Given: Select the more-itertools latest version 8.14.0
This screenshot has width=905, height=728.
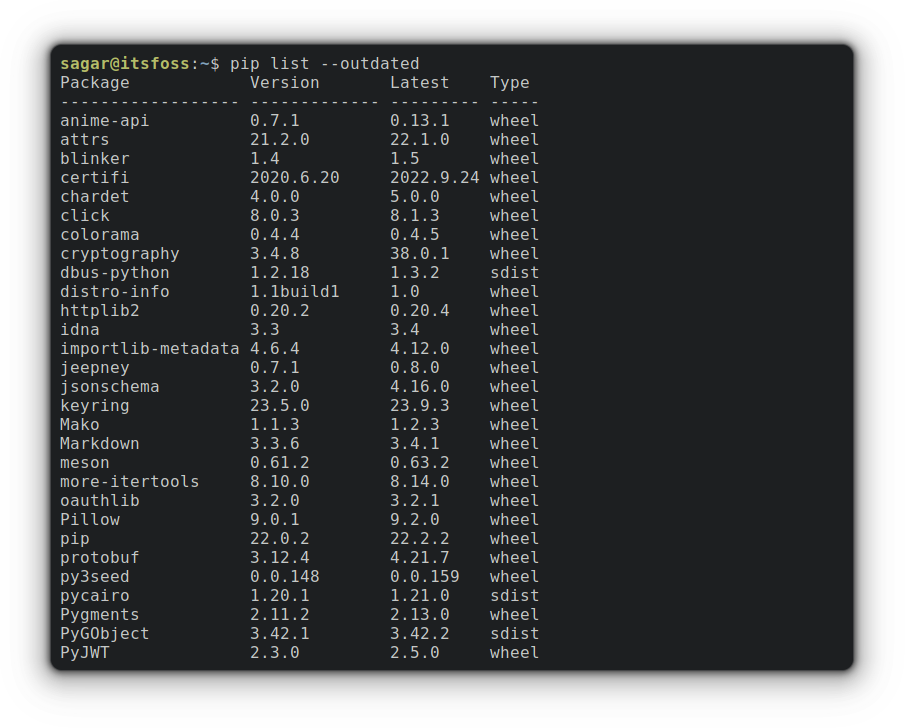Looking at the screenshot, I should 418,481.
